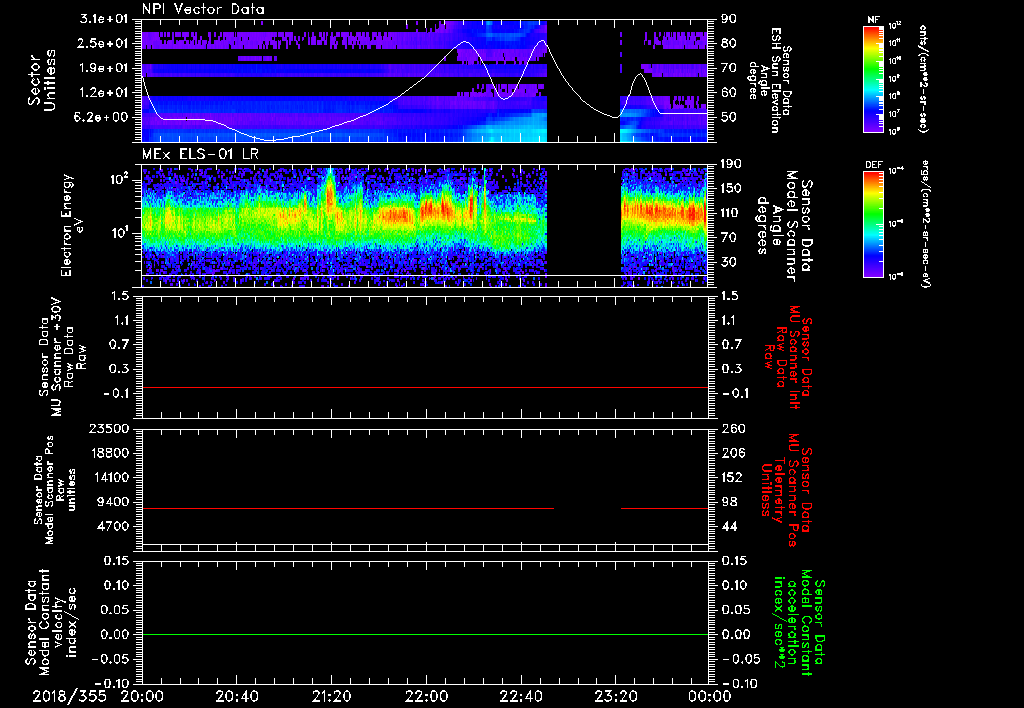This screenshot has width=1024, height=708.
Task: Click the 206 telemetry position tick
Action: coord(732,453)
